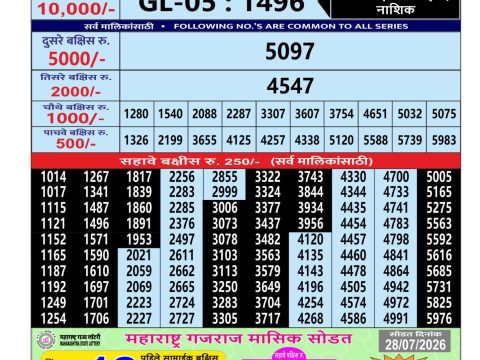Select sixth prize number 3006
Image resolution: width=480 pixels, height=360 pixels.
coord(225,208)
